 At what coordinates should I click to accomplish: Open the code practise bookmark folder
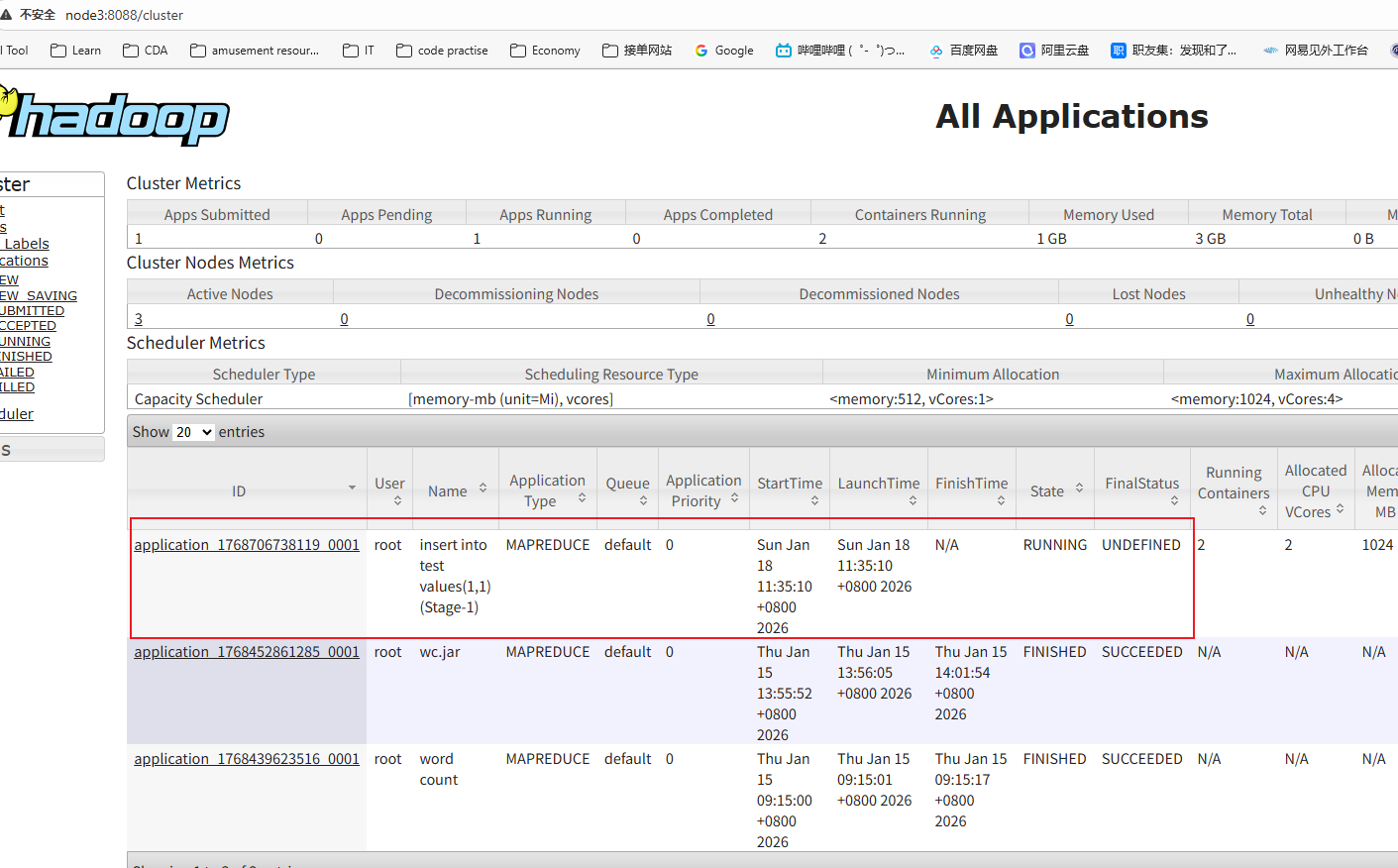442,51
